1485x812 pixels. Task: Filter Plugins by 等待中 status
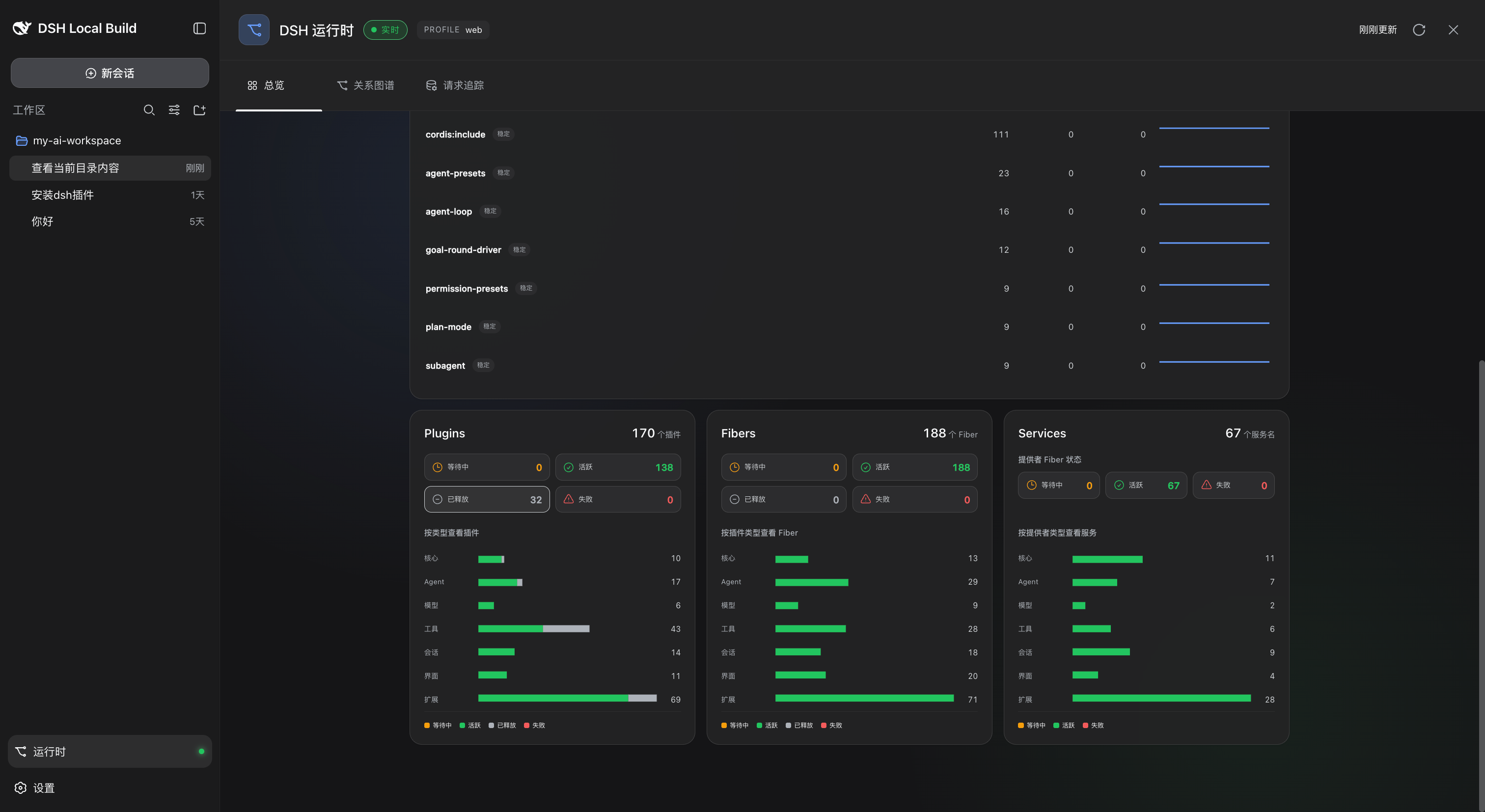[487, 467]
